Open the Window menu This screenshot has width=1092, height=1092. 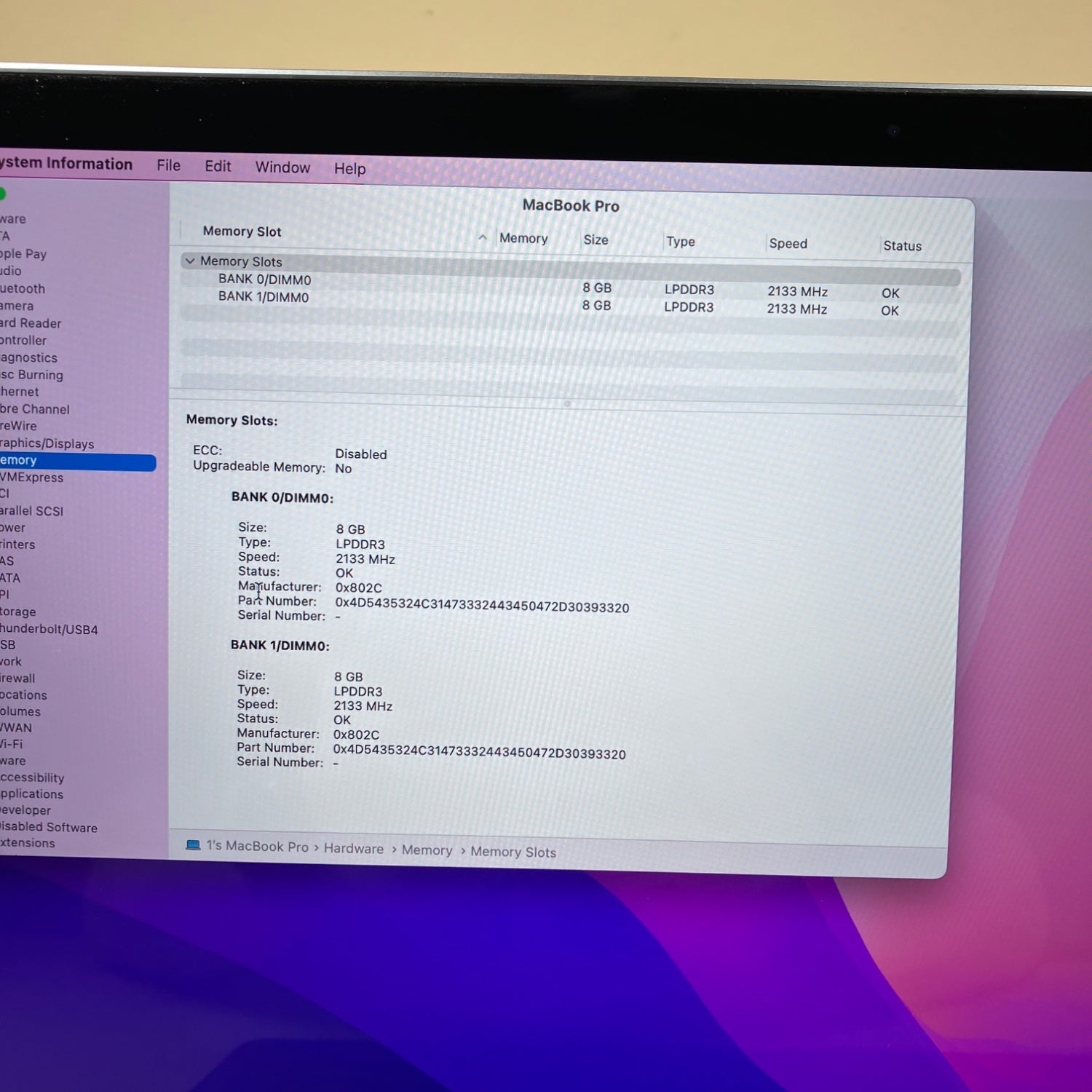pos(282,167)
